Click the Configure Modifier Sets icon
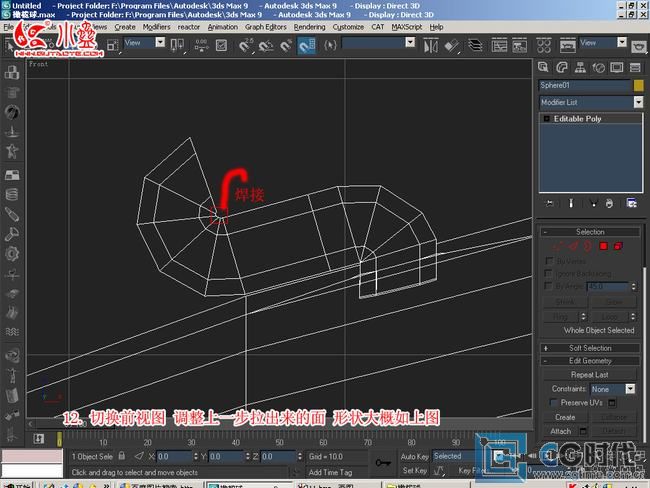 (632, 203)
